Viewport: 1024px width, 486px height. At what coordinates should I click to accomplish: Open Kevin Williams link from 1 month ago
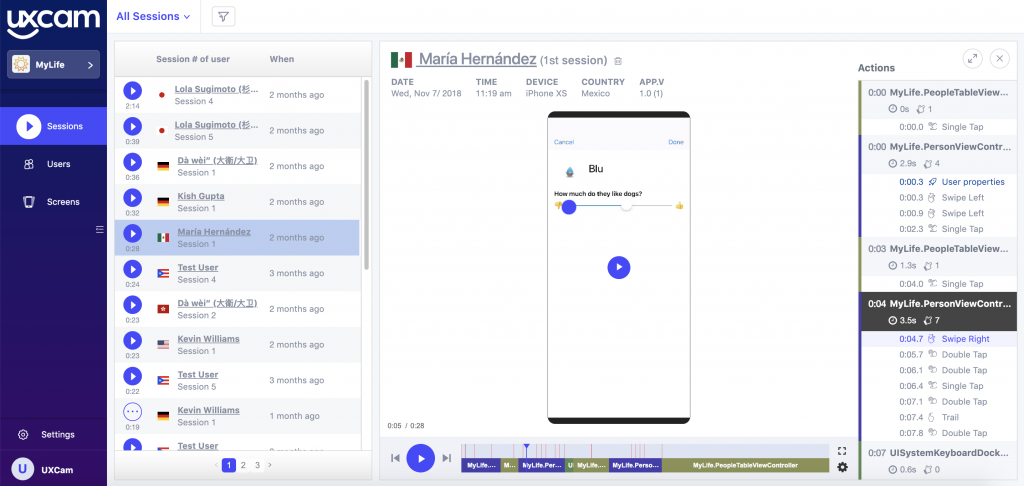[208, 410]
